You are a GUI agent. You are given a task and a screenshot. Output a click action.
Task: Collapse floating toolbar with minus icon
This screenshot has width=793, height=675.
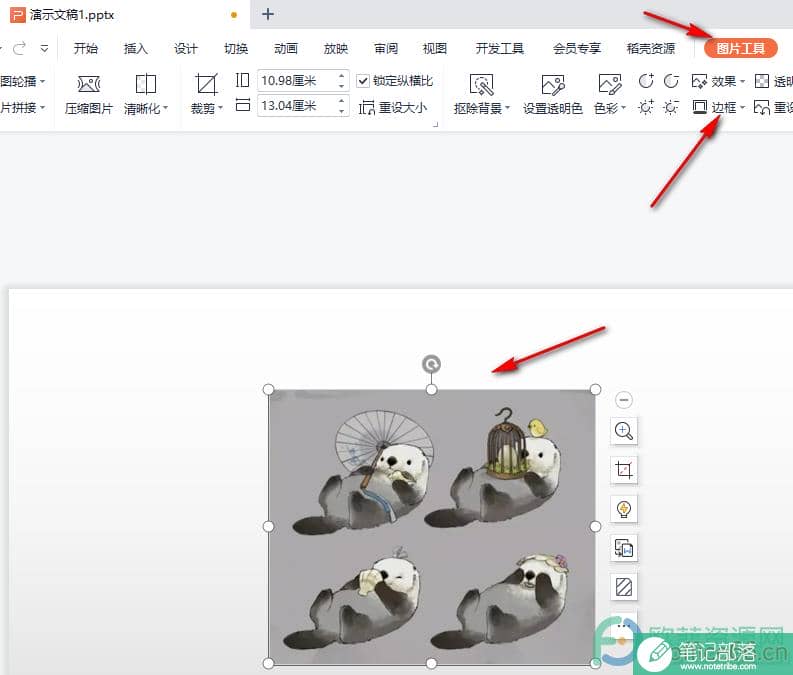624,400
